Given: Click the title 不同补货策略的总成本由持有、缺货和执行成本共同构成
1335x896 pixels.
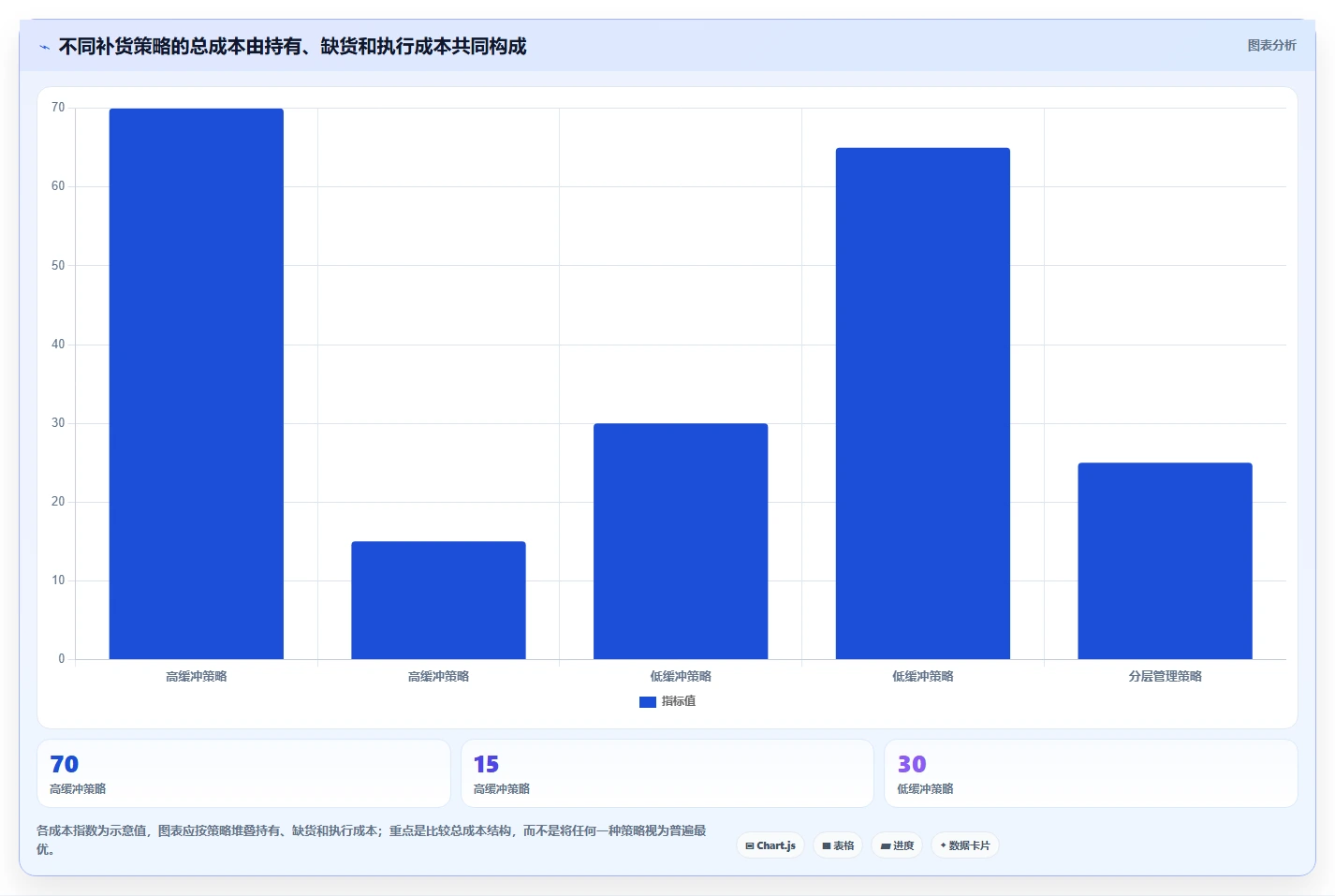Looking at the screenshot, I should 292,46.
